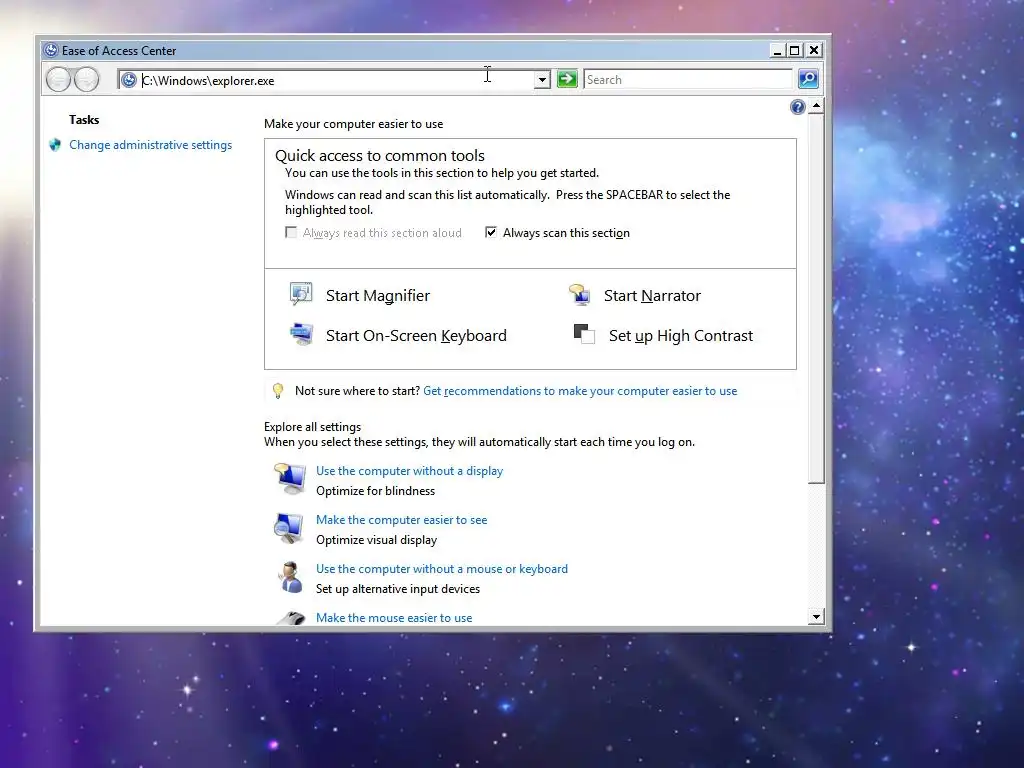Minimize the Ease of Access Center window

(x=777, y=50)
